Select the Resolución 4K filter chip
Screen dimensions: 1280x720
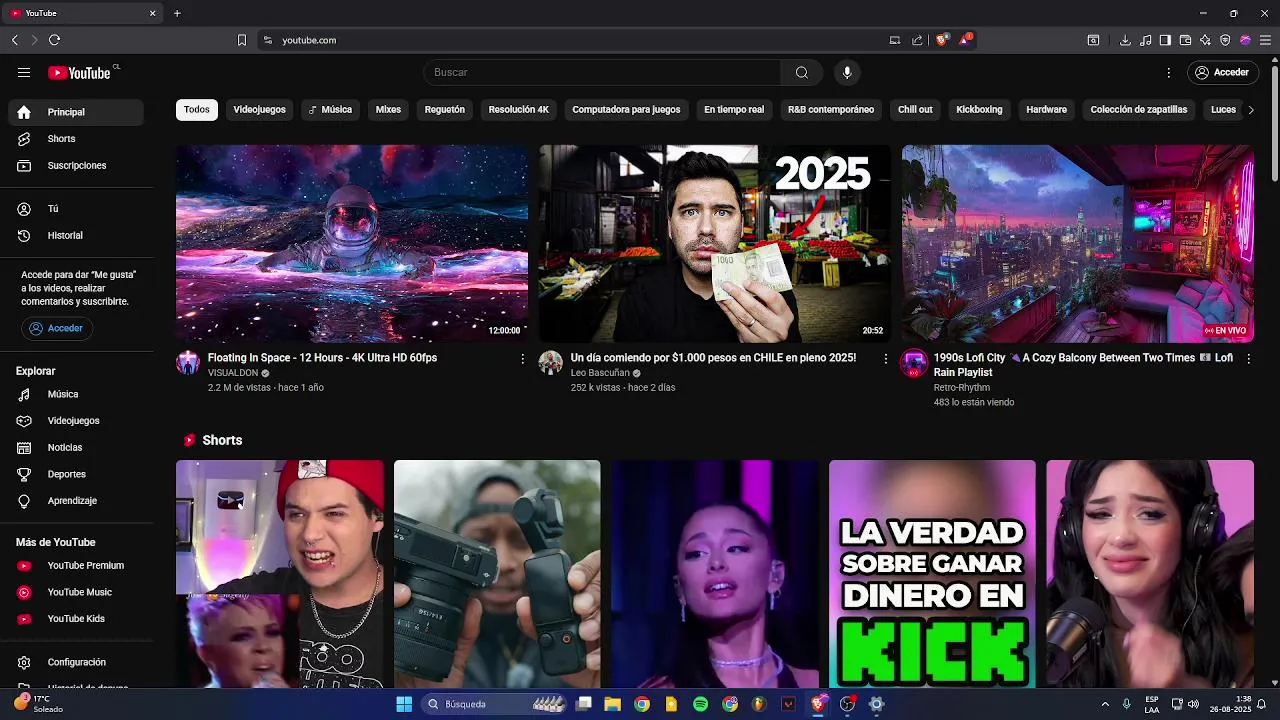(519, 110)
